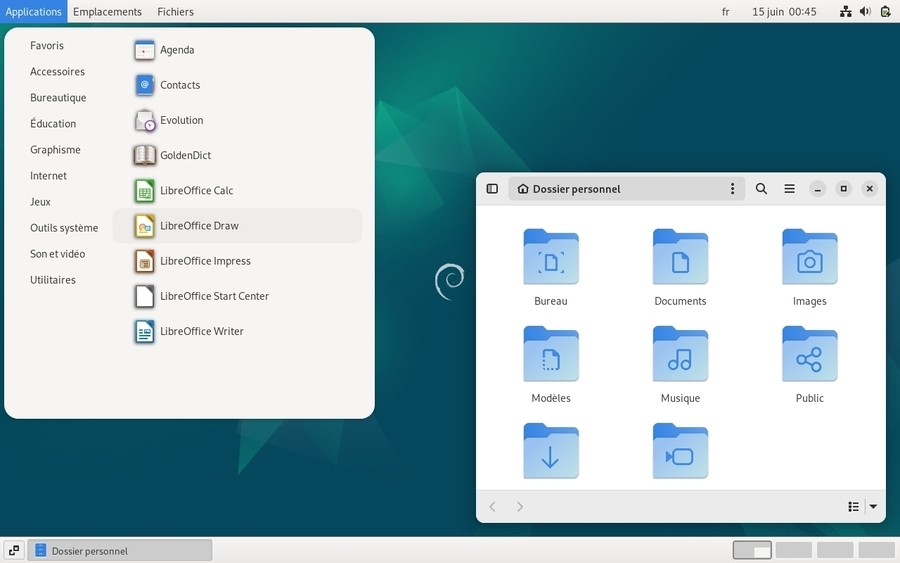Select the Accessoires category
This screenshot has height=563, width=900.
[57, 72]
